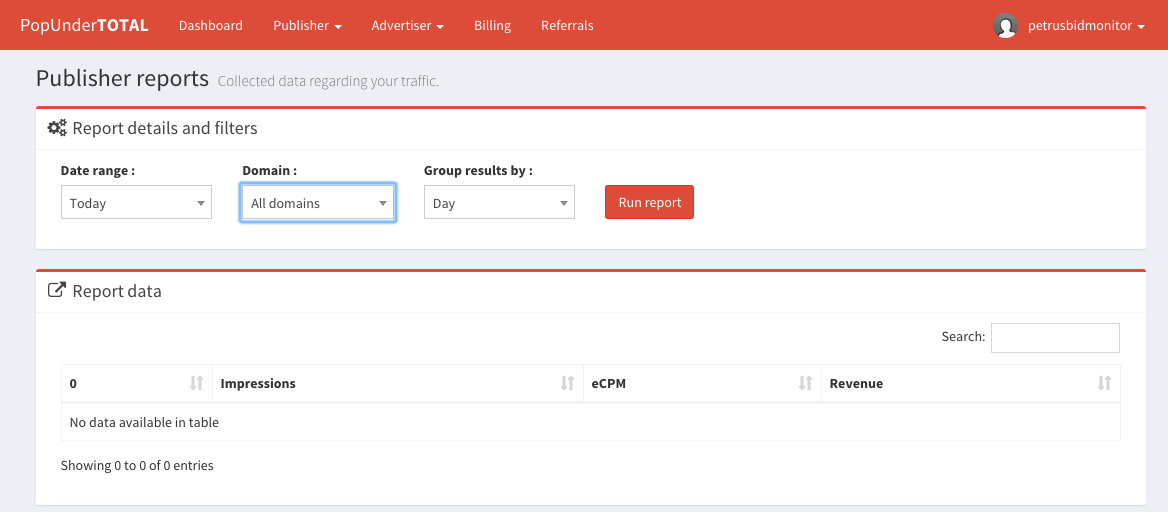Click the Search input field
Image resolution: width=1168 pixels, height=512 pixels.
point(1054,338)
